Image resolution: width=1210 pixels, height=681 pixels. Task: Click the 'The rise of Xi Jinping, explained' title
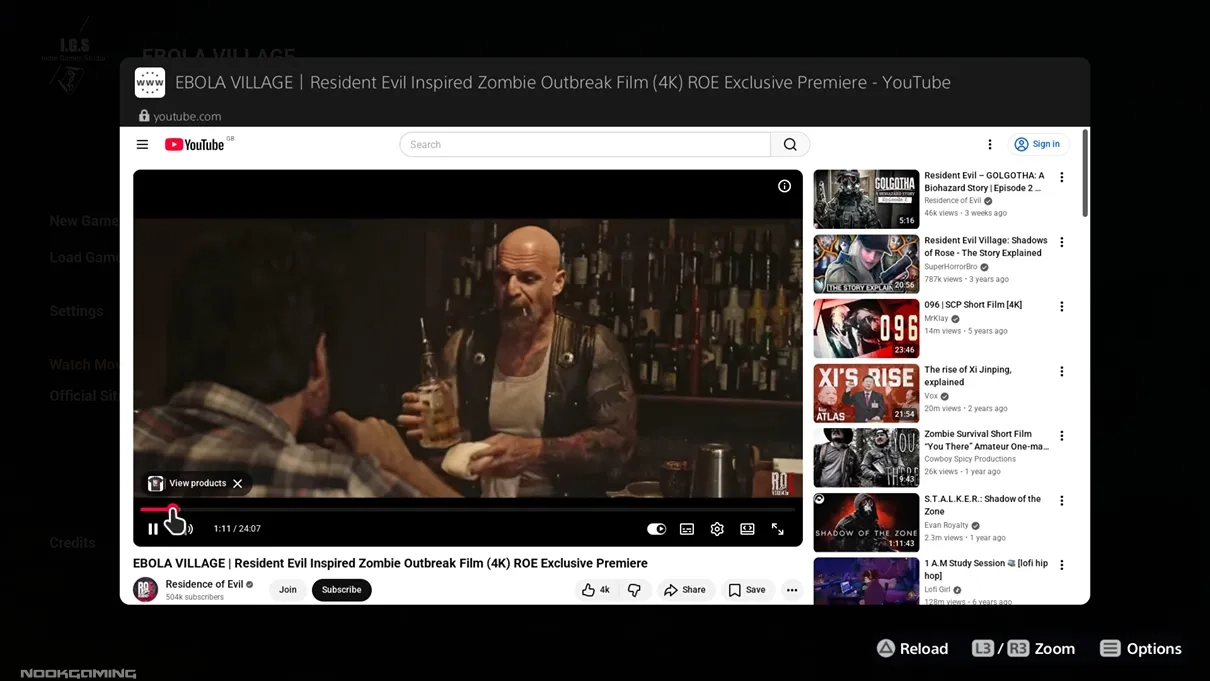click(968, 376)
